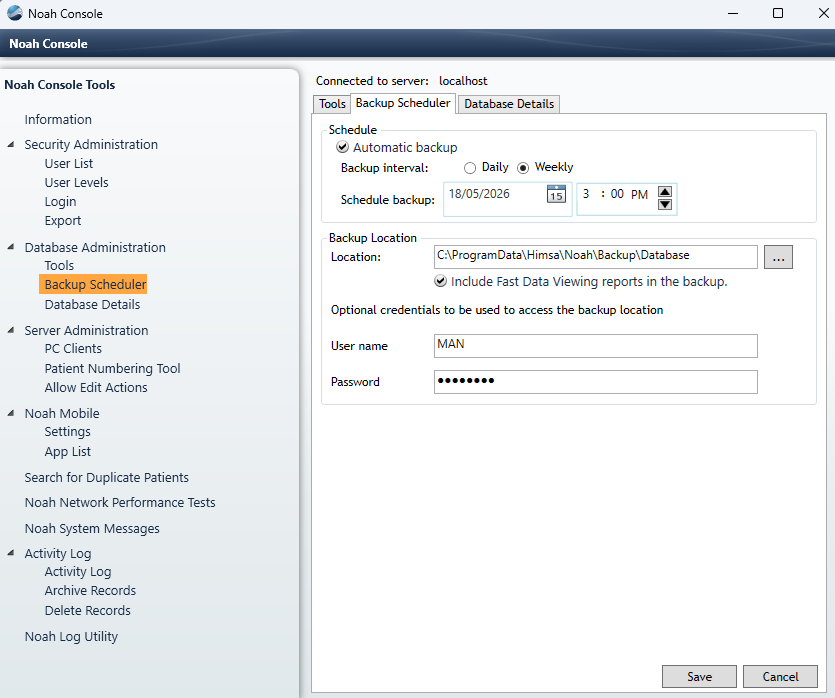Open Export under Security Administration
The height and width of the screenshot is (698, 835).
63,220
